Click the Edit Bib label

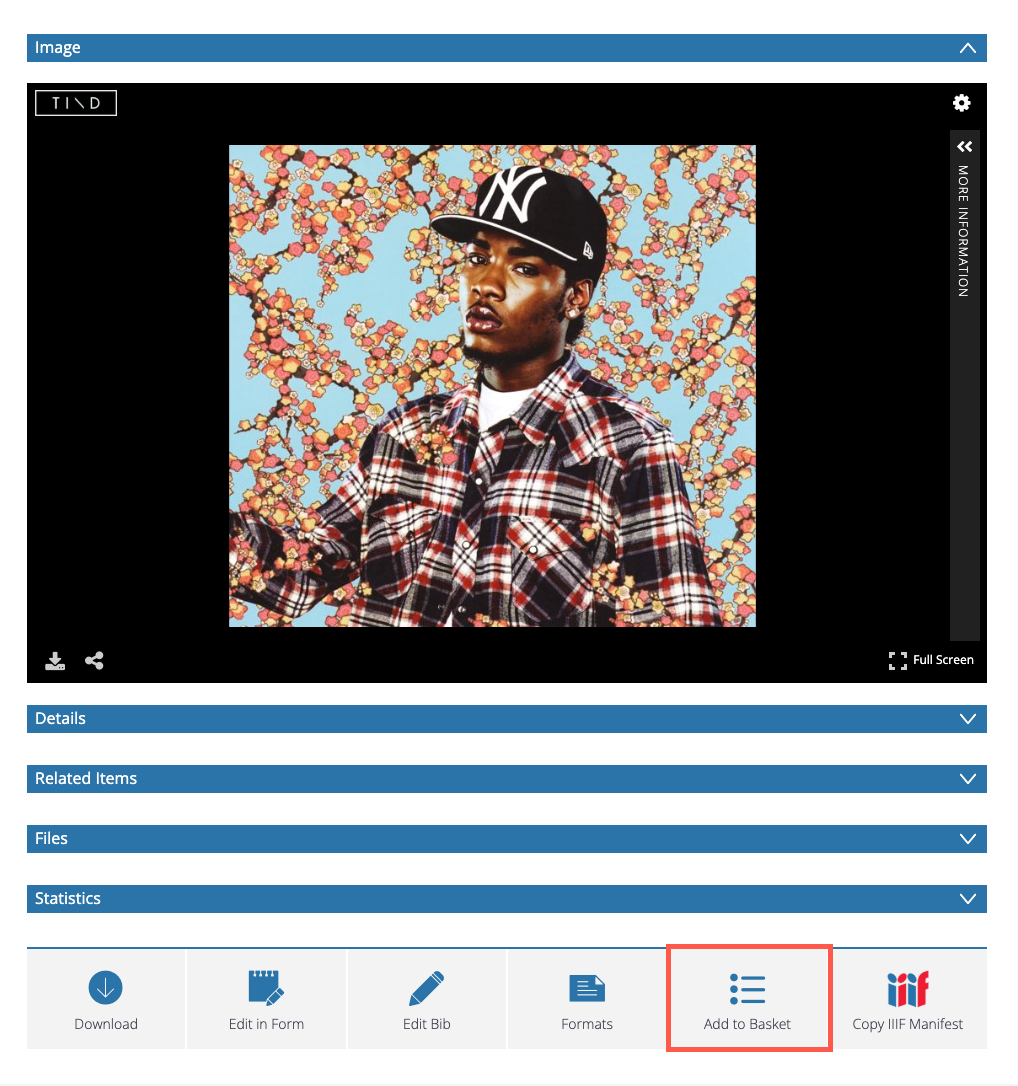click(x=427, y=1024)
